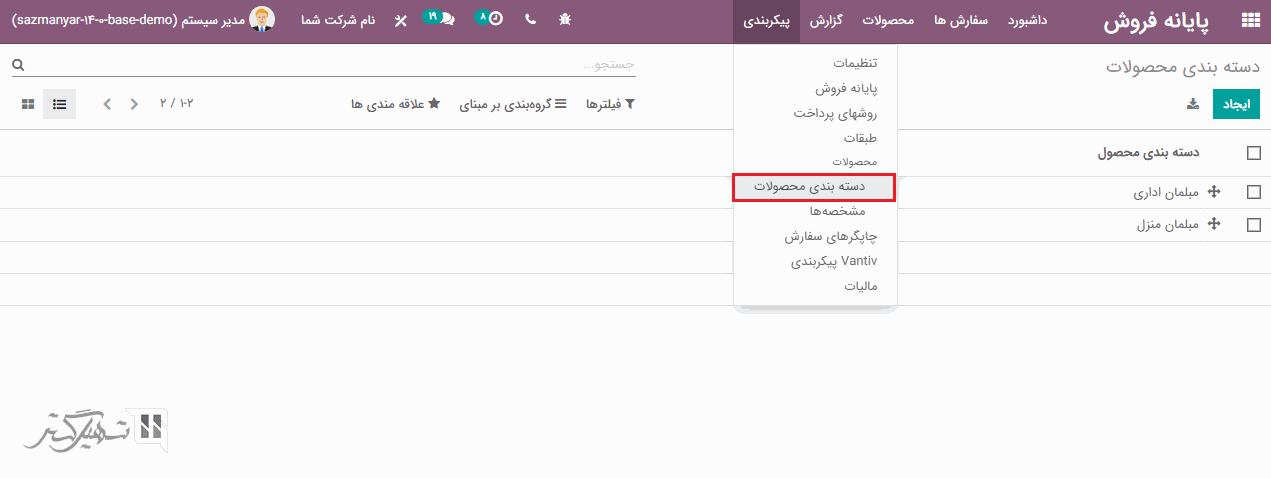
Task: Open the conversations chat icon
Action: point(443,20)
